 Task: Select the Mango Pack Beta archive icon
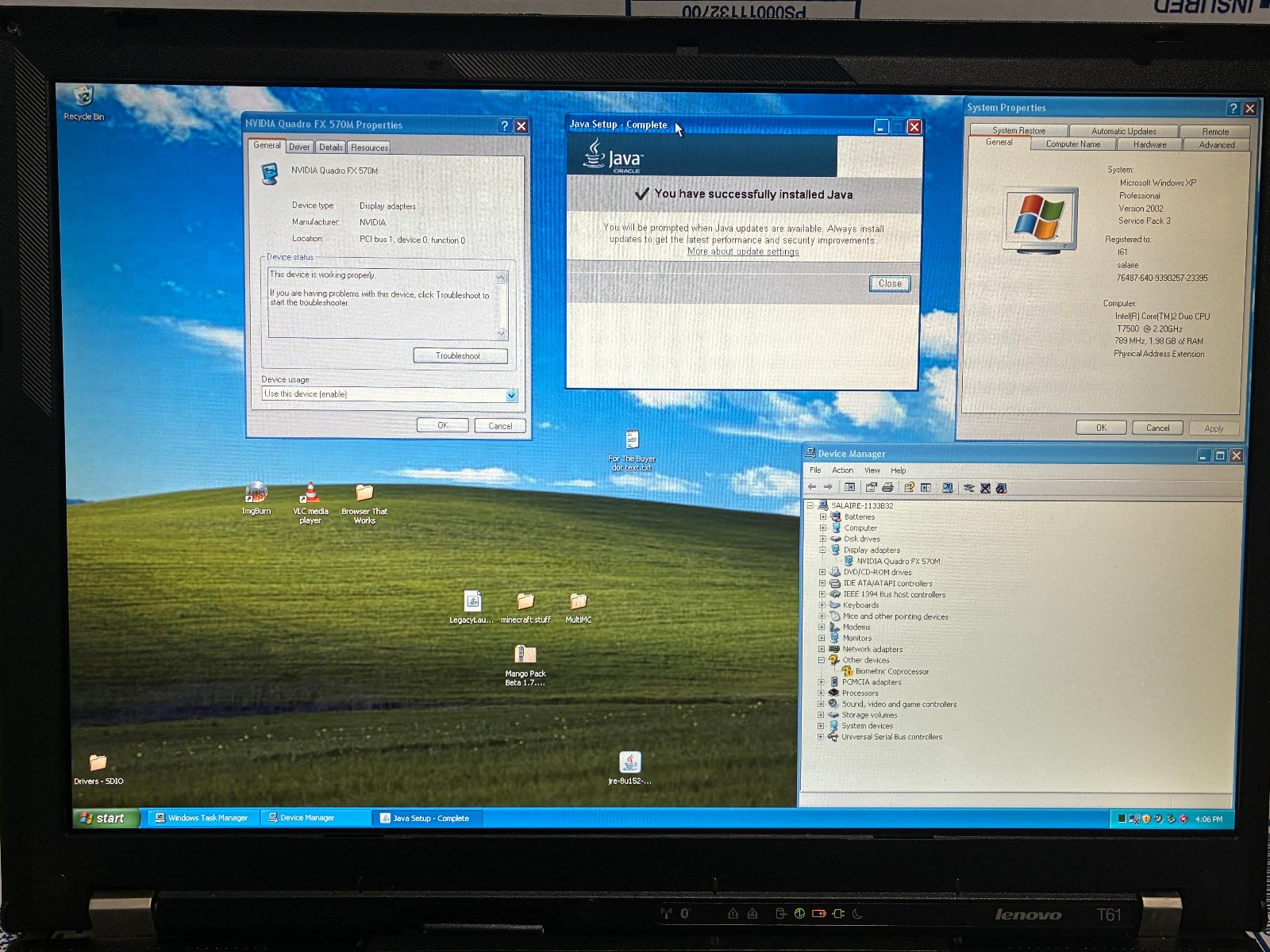(525, 665)
